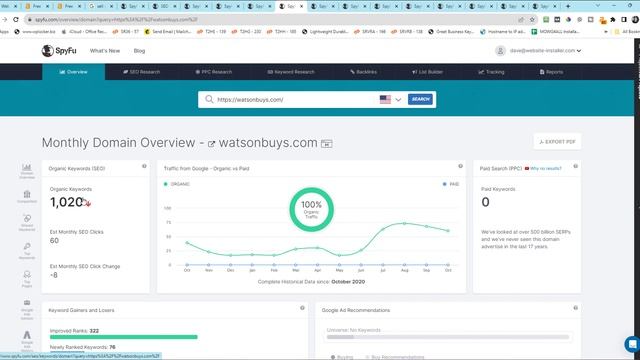Click the share icon in address bar
Screen dimensions: 640x360
coord(521,19)
